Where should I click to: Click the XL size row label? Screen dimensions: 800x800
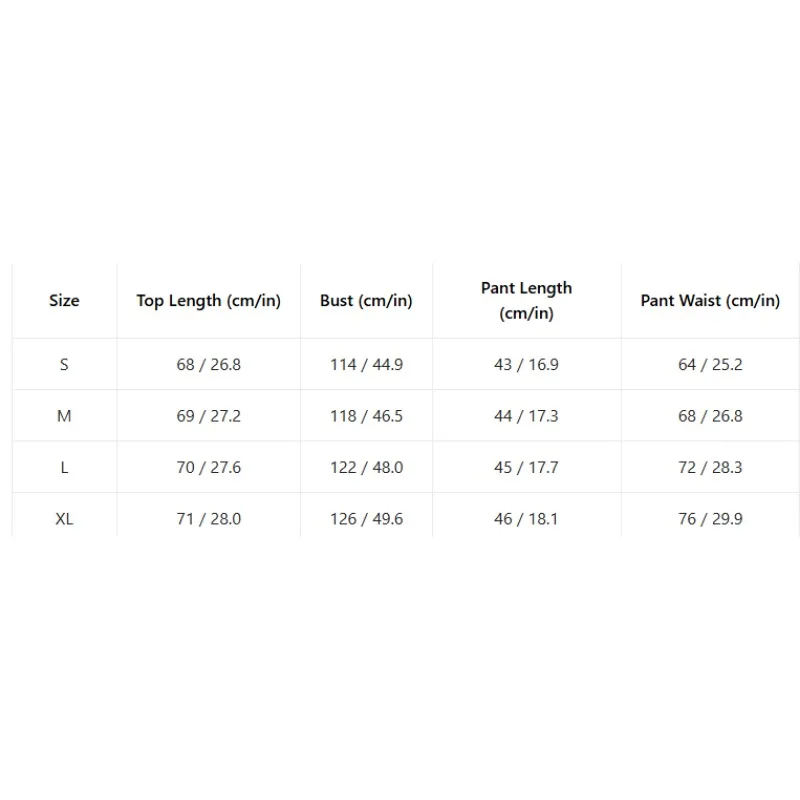coord(64,519)
